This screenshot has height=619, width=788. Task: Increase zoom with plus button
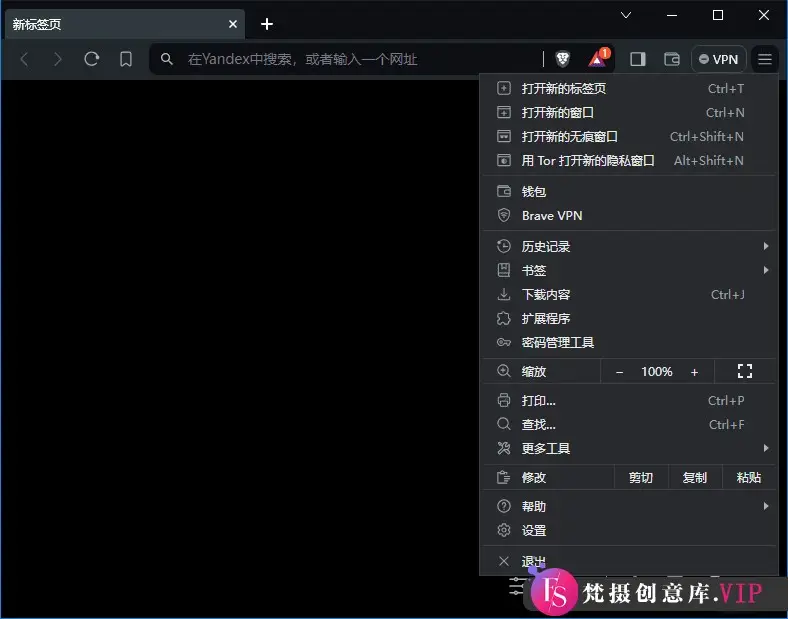[x=695, y=372]
